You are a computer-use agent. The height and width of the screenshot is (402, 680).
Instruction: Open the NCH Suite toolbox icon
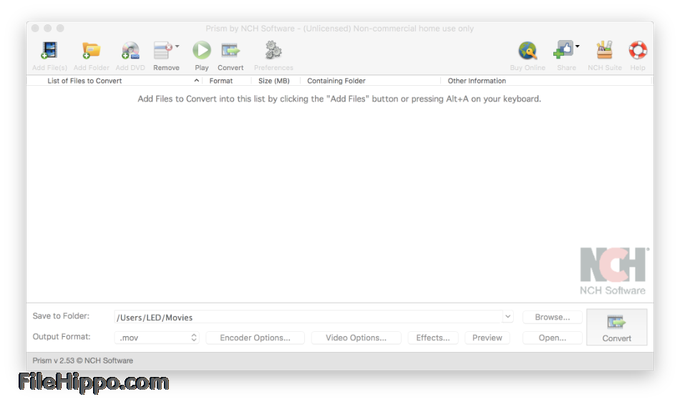pyautogui.click(x=605, y=50)
